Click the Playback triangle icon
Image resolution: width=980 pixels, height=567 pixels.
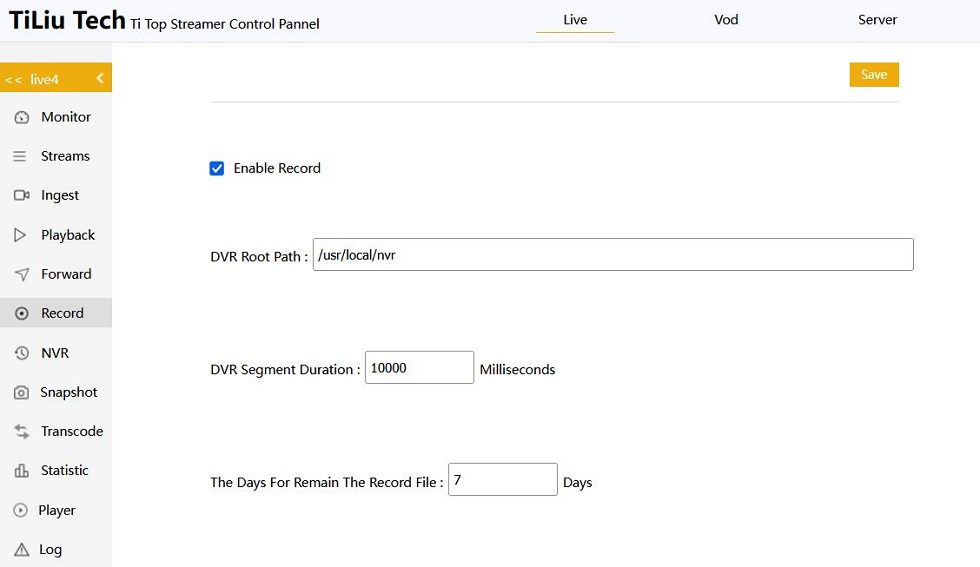pyautogui.click(x=20, y=235)
